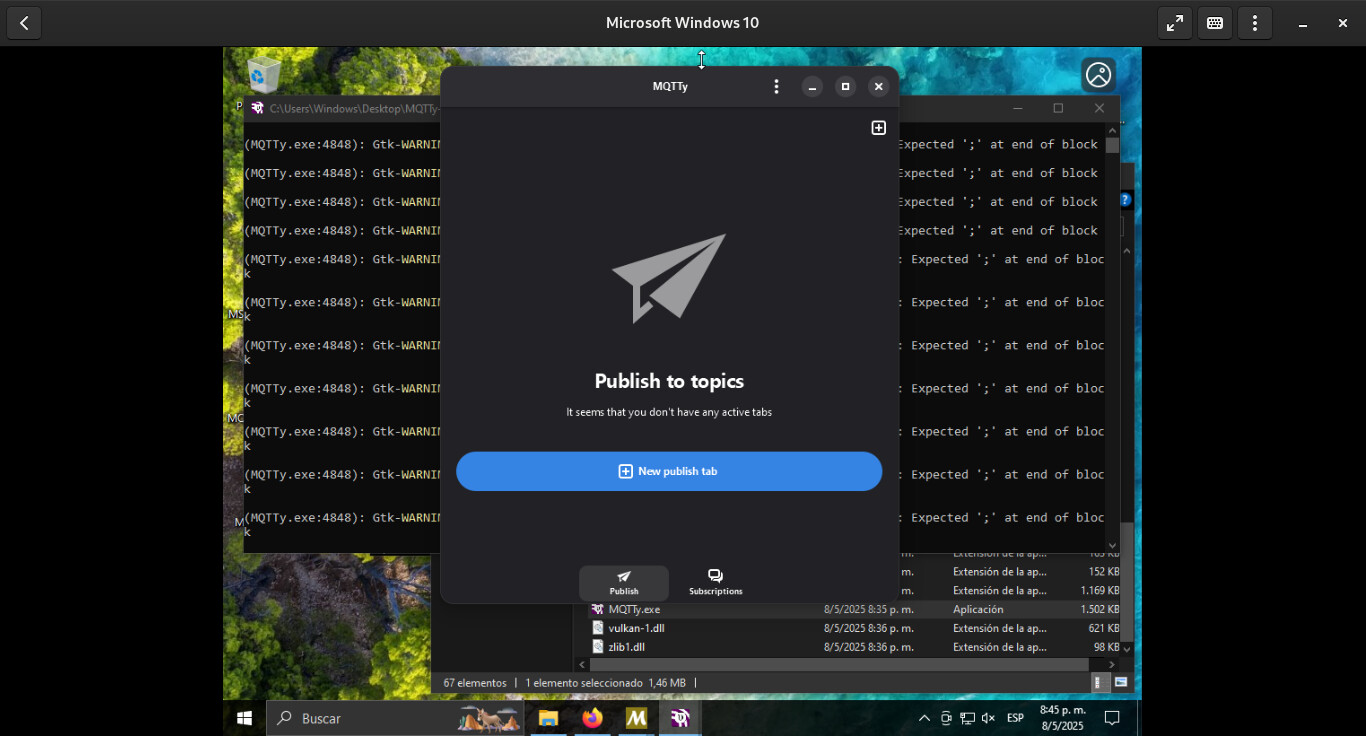Launch Firefox from the taskbar
Viewport: 1366px width, 736px height.
click(x=593, y=718)
